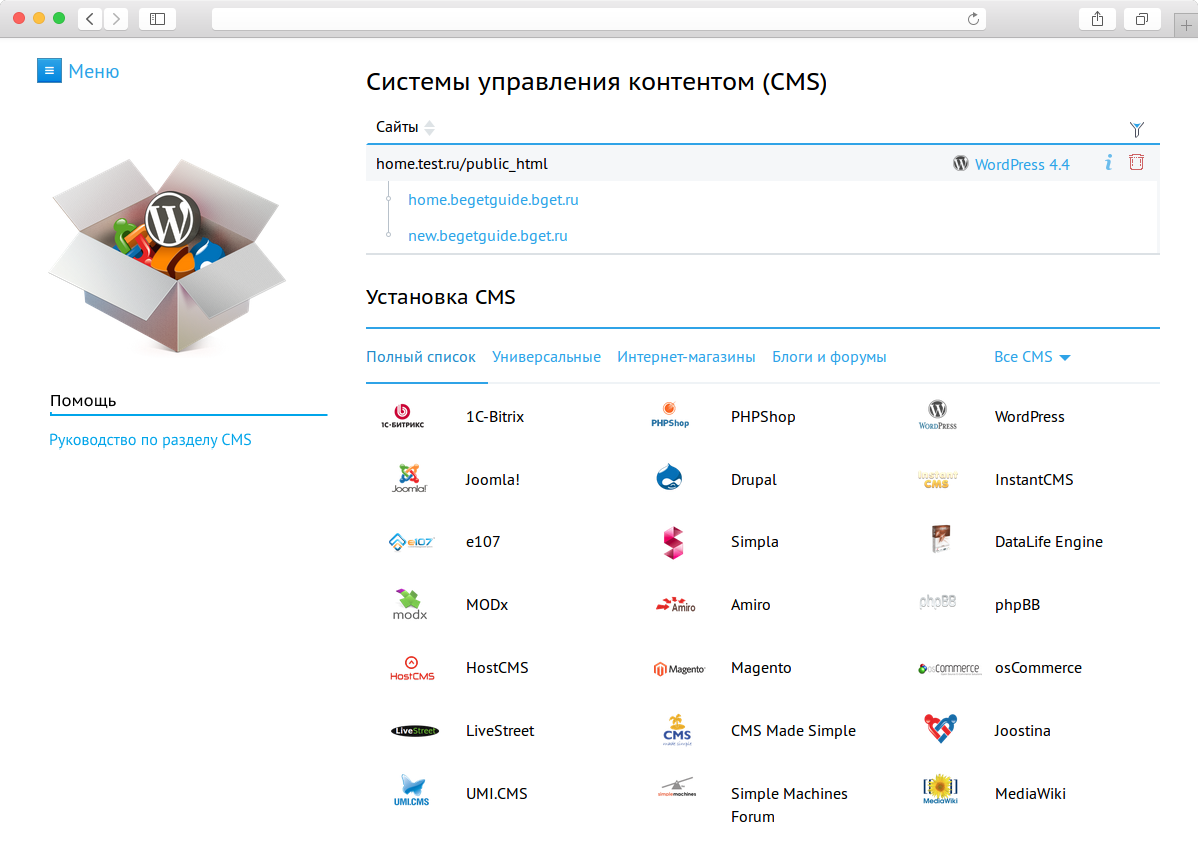Click the phpBB logo icon
Screen dimensions: 1198x842
937,602
